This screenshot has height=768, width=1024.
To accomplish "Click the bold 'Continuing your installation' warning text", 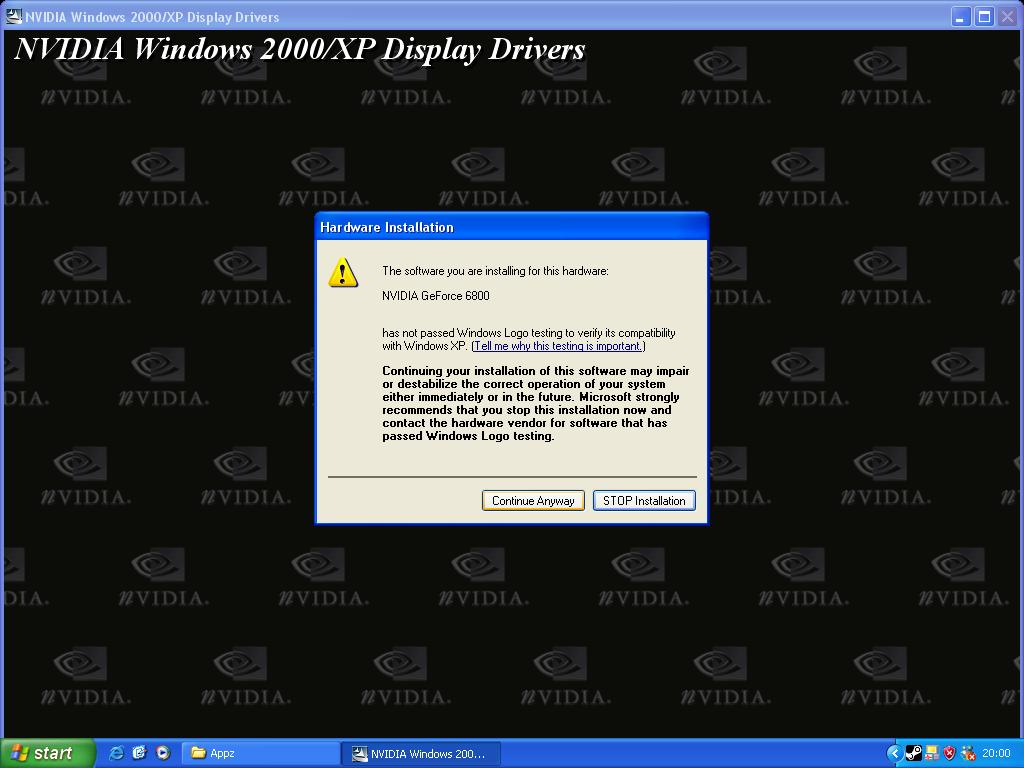I will point(536,404).
